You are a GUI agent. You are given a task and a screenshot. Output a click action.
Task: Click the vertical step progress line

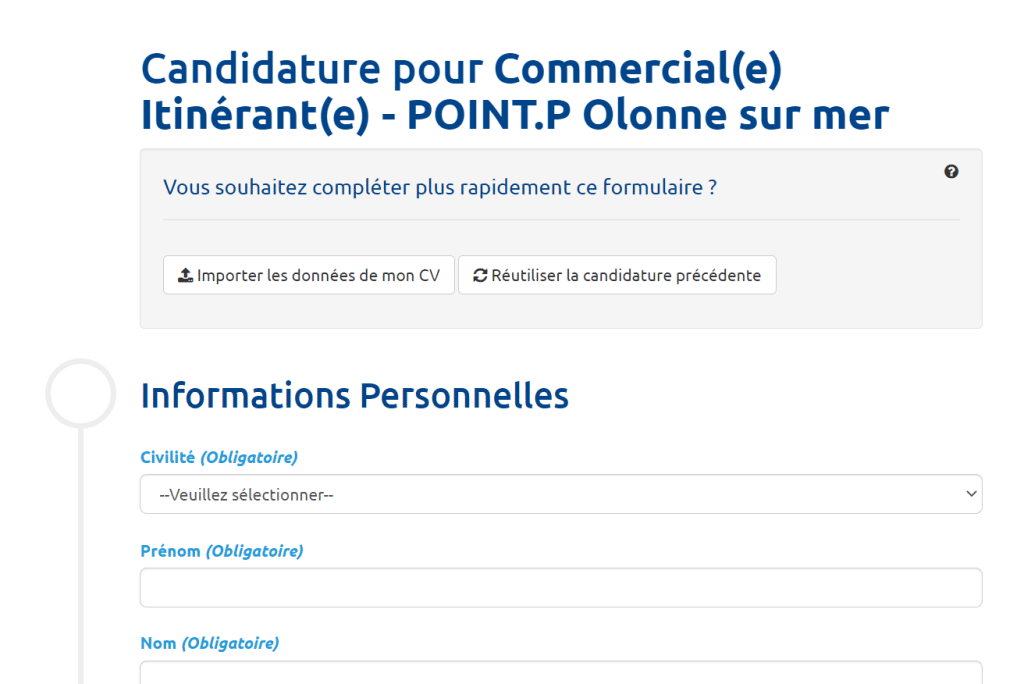81,555
